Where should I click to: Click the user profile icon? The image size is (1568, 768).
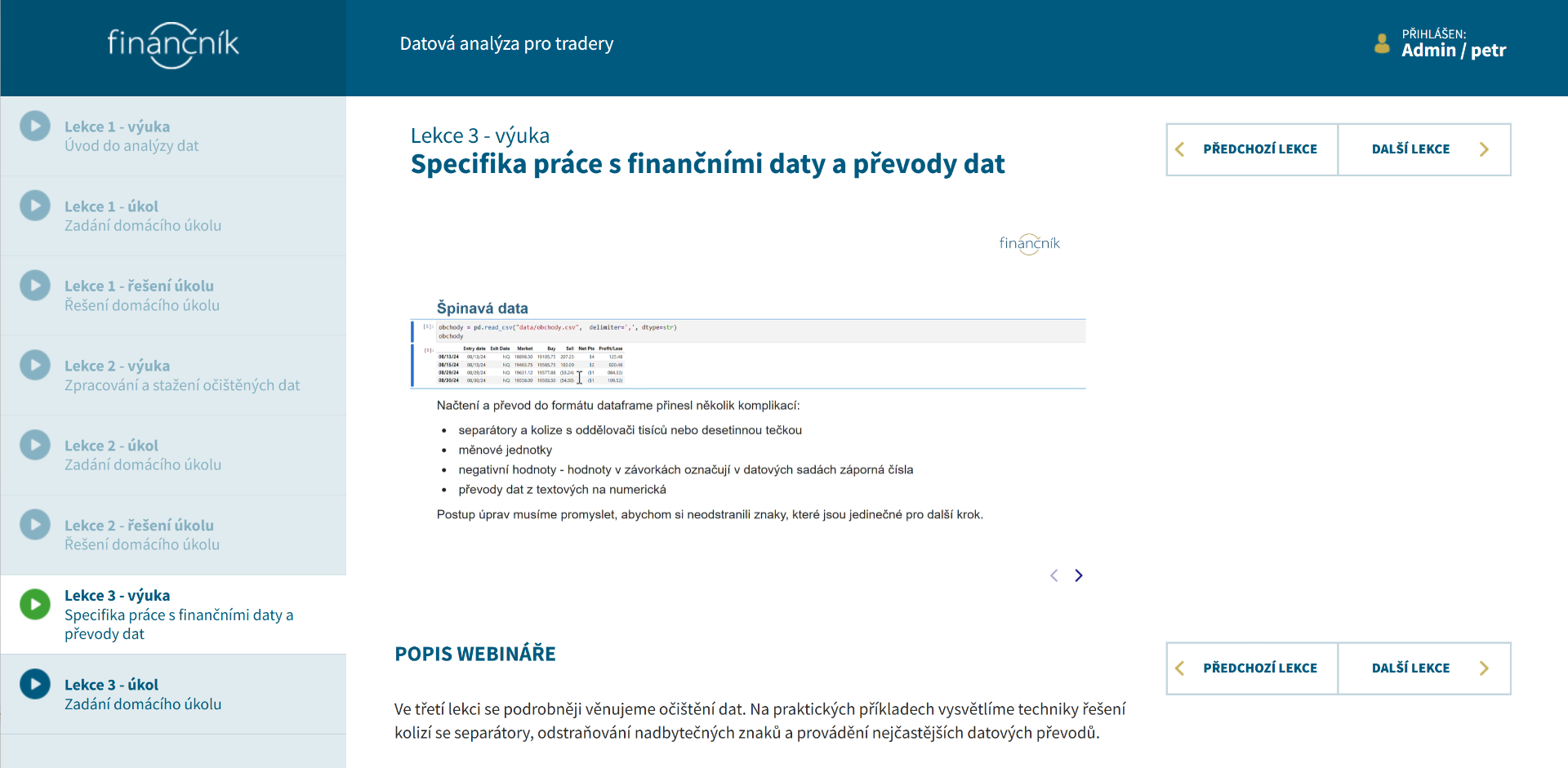1382,43
